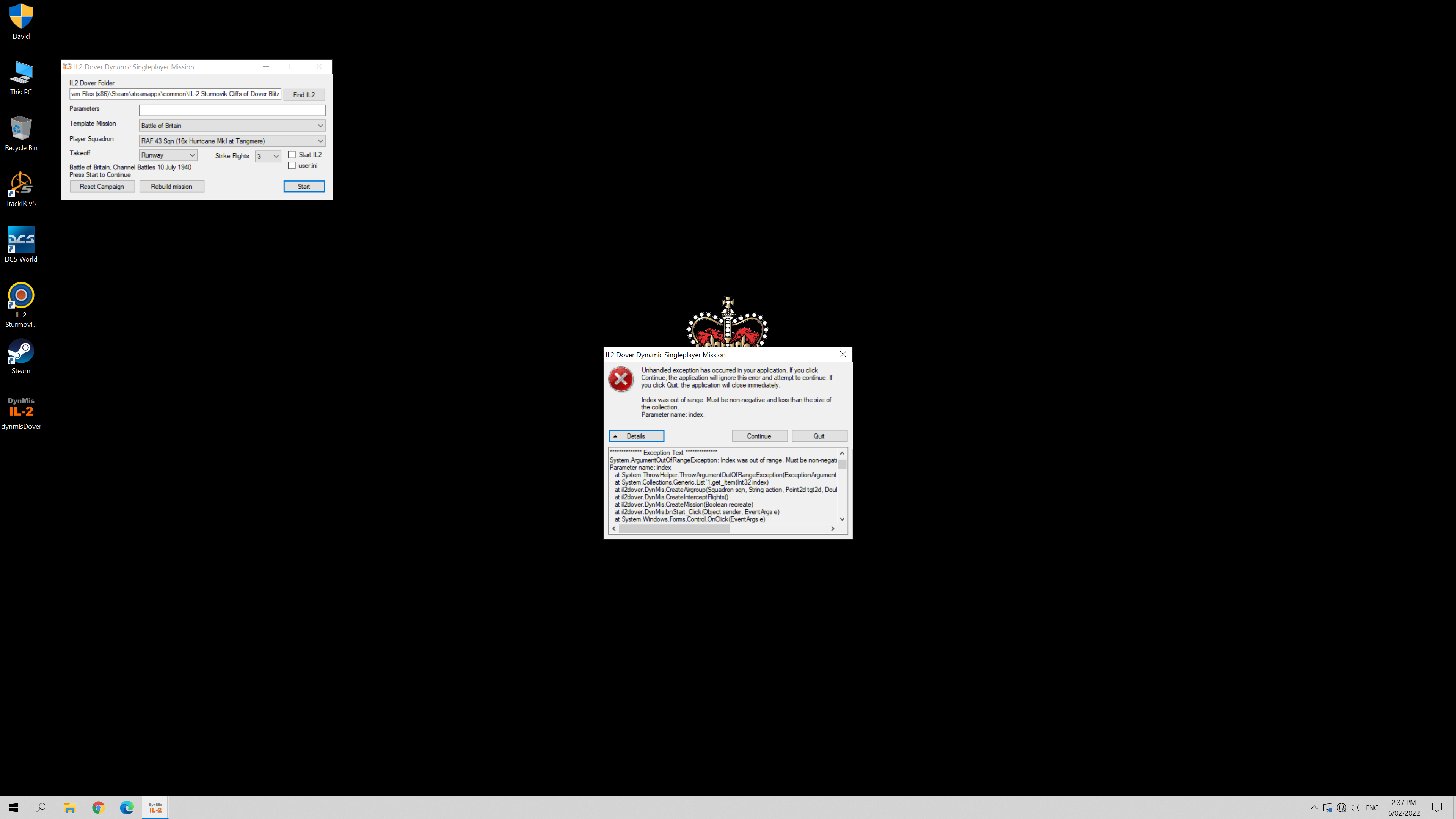Click the scroll up arrow in exception details

(x=842, y=453)
